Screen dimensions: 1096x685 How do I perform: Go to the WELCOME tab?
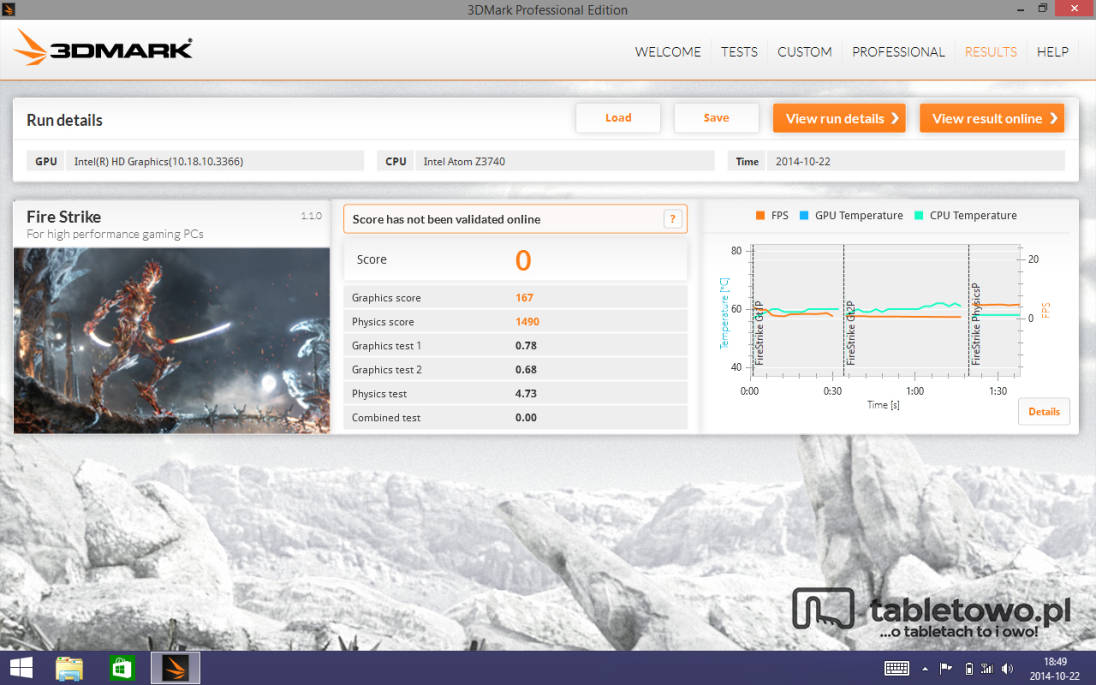tap(668, 52)
